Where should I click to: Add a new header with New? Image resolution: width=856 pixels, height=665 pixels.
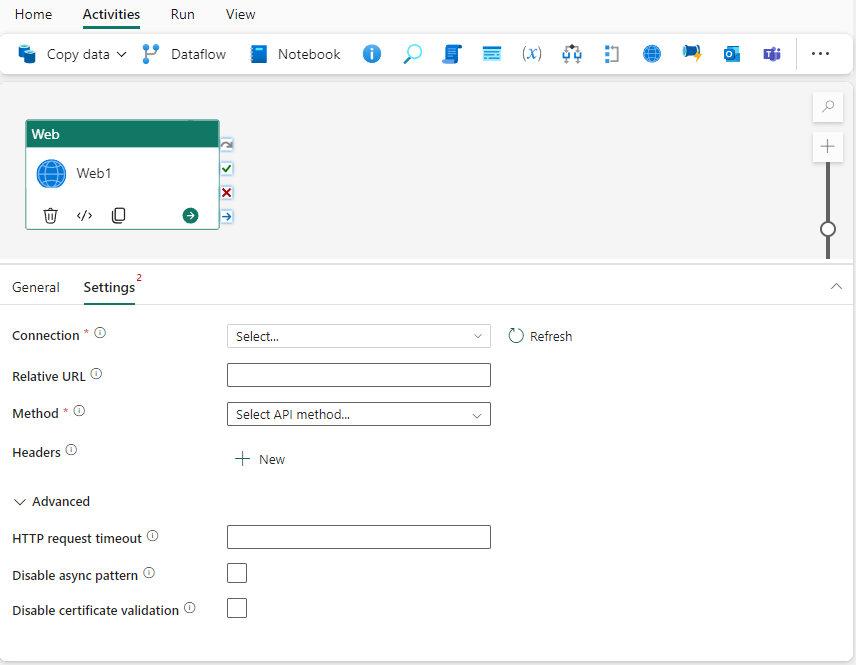[260, 459]
